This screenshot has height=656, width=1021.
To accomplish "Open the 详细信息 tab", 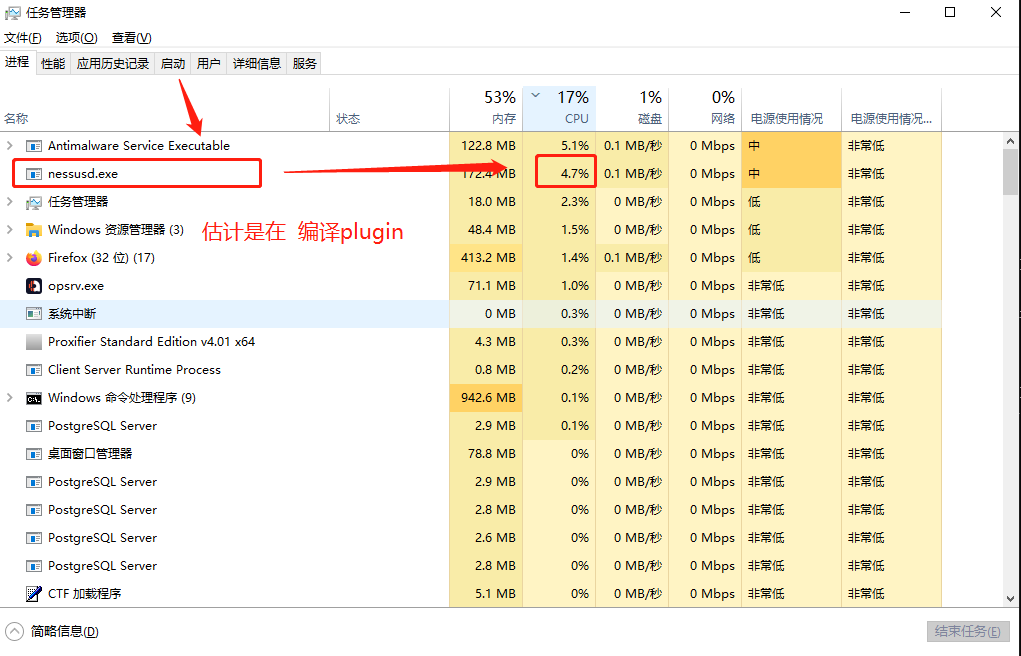I will pos(257,64).
